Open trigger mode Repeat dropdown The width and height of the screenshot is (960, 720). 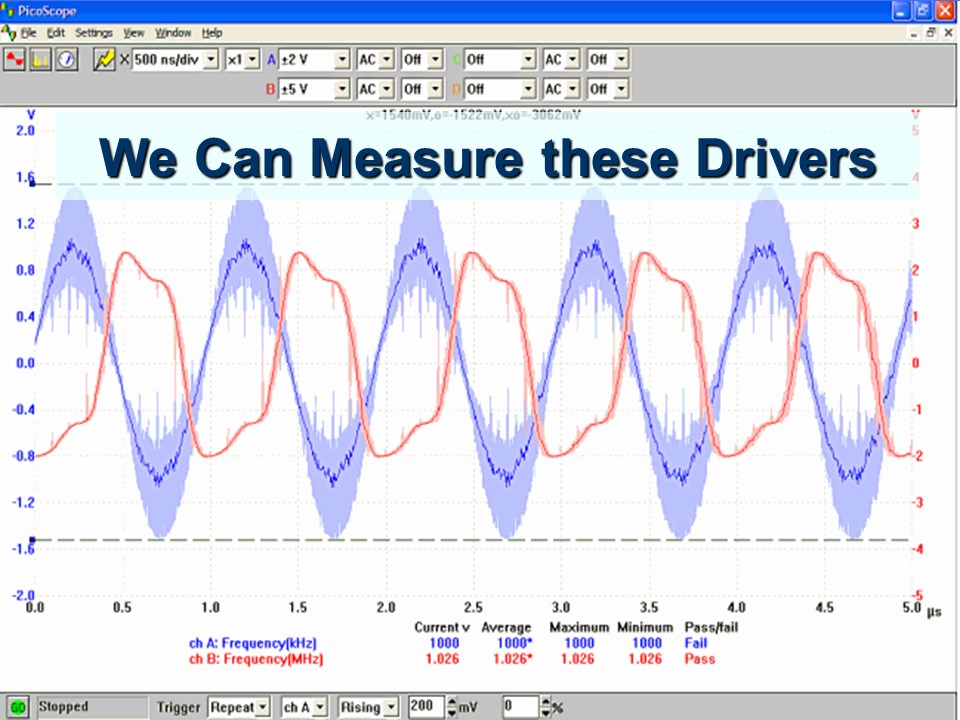[x=263, y=707]
